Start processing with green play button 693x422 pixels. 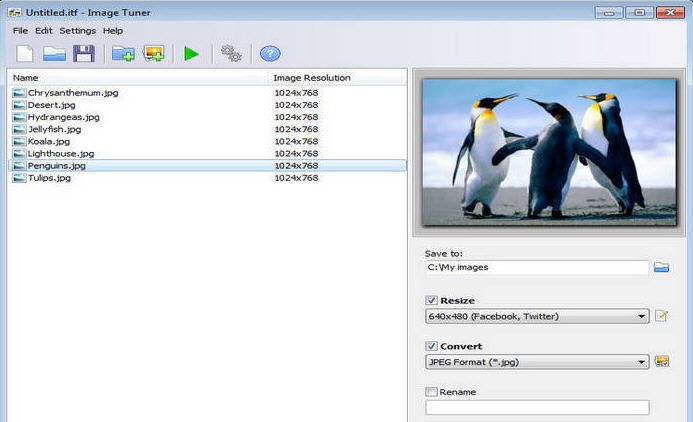click(191, 54)
